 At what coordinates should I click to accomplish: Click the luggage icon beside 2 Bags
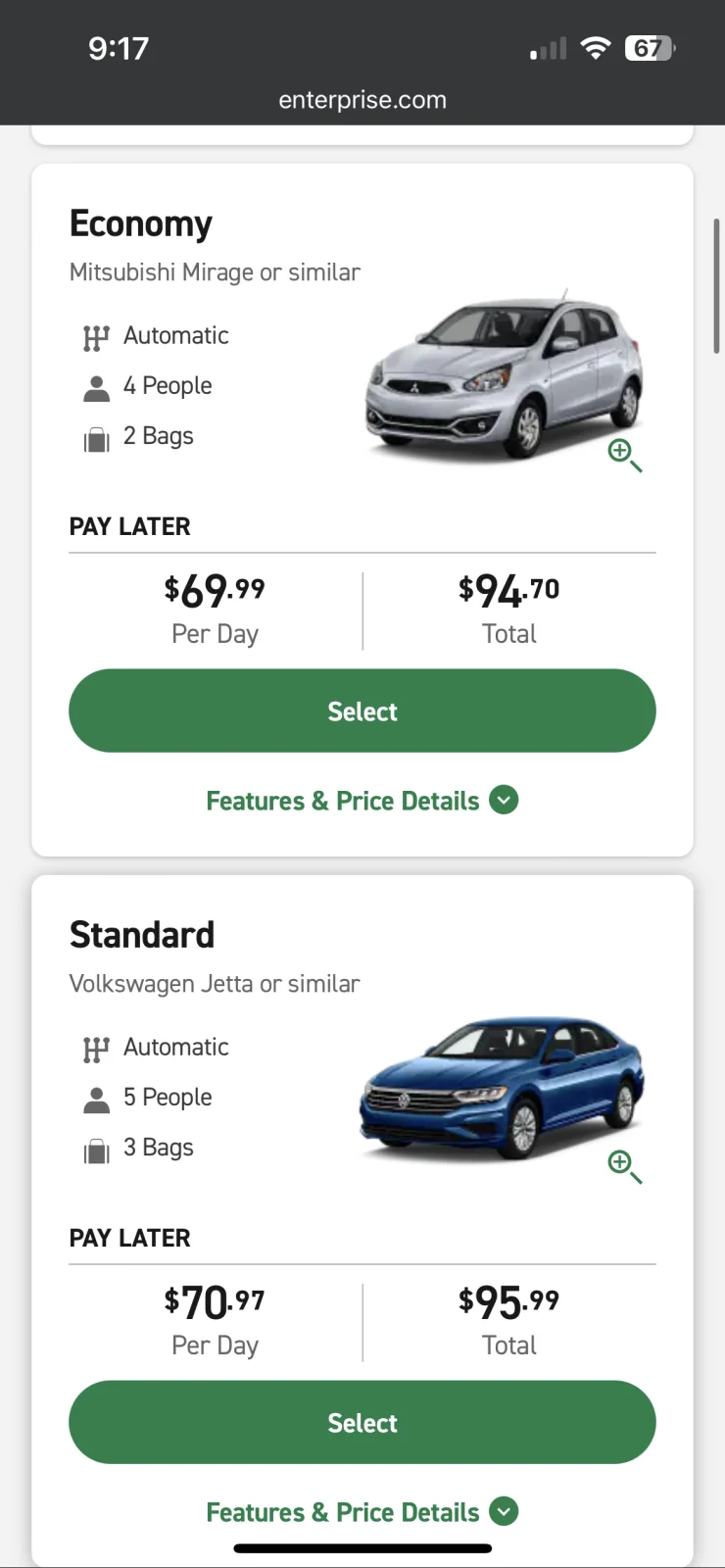click(96, 438)
